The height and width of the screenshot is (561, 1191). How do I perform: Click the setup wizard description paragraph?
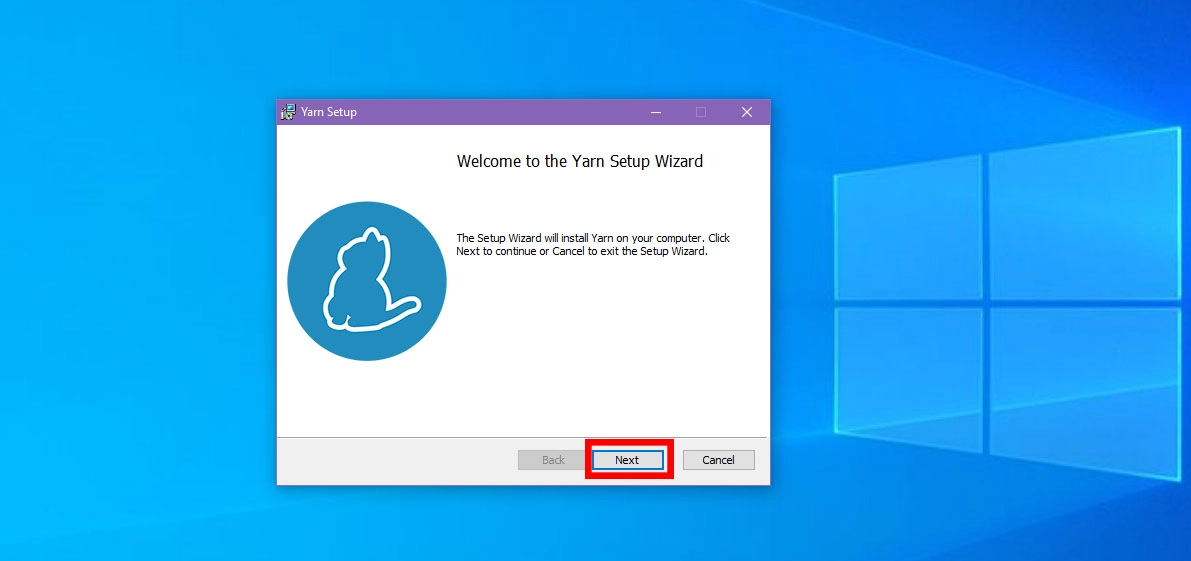[593, 244]
